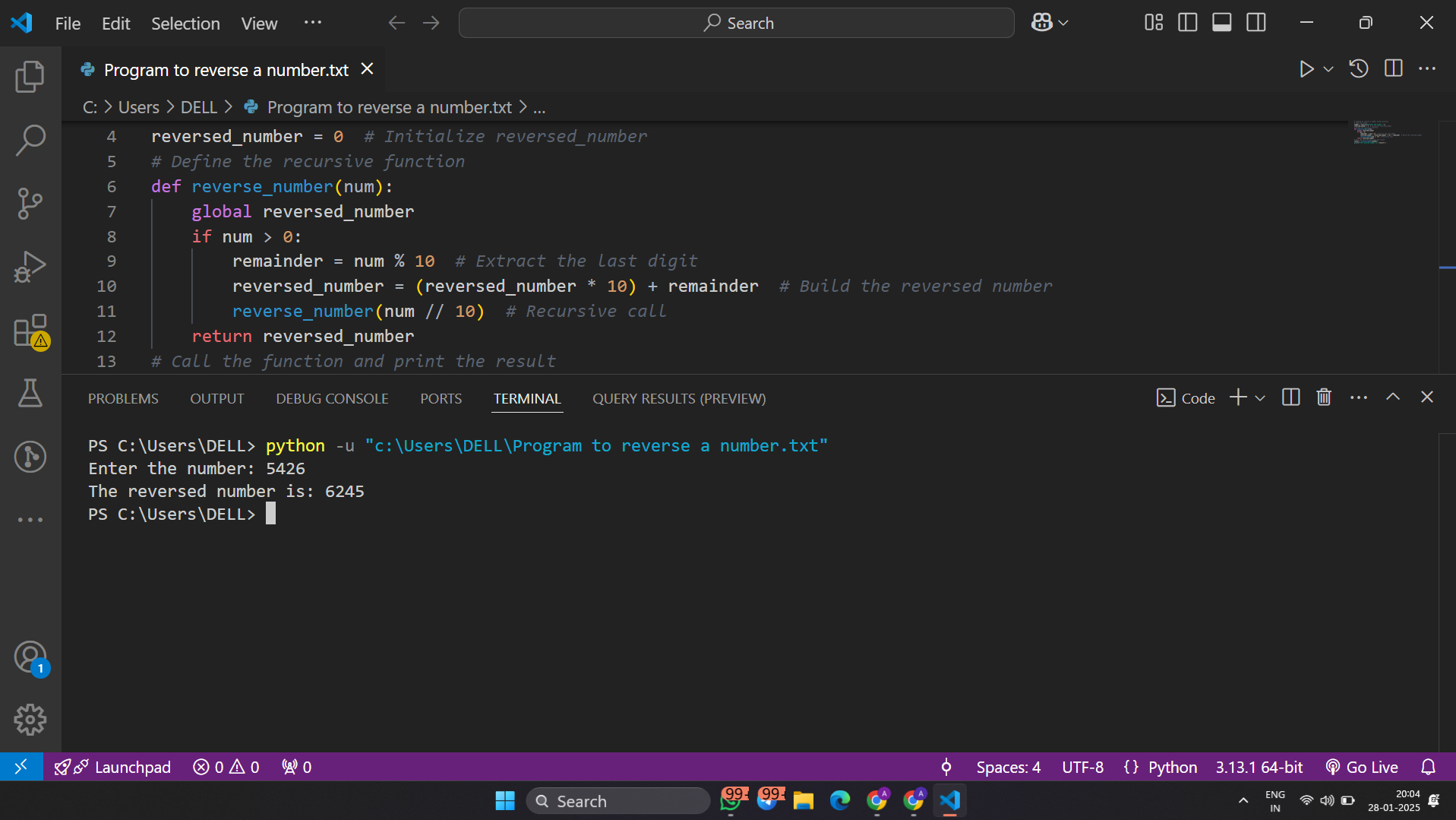
Task: Split the editor to the right
Action: [x=1393, y=69]
